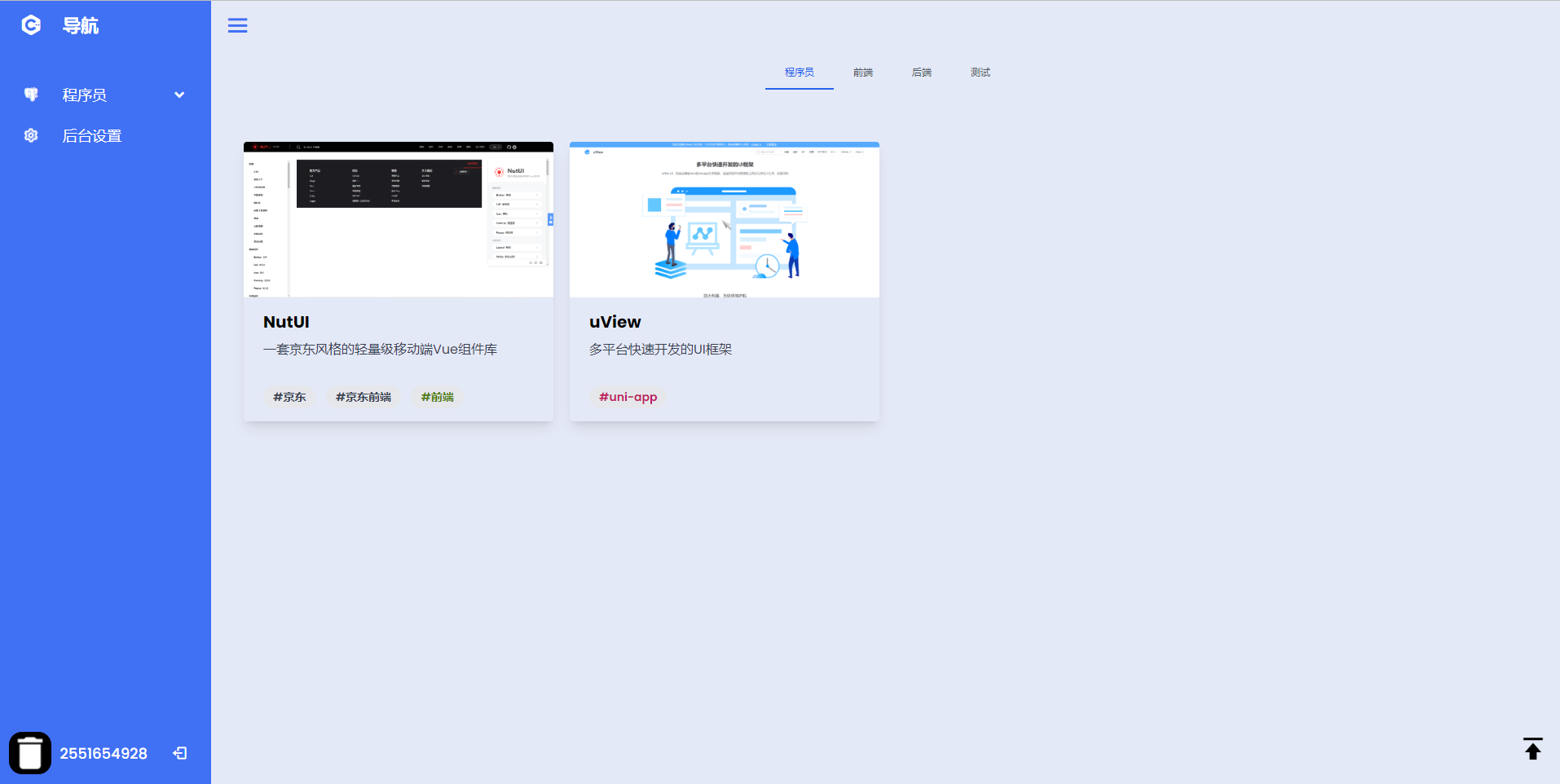The height and width of the screenshot is (784, 1560).
Task: Click the #uni-app tag
Action: click(628, 397)
